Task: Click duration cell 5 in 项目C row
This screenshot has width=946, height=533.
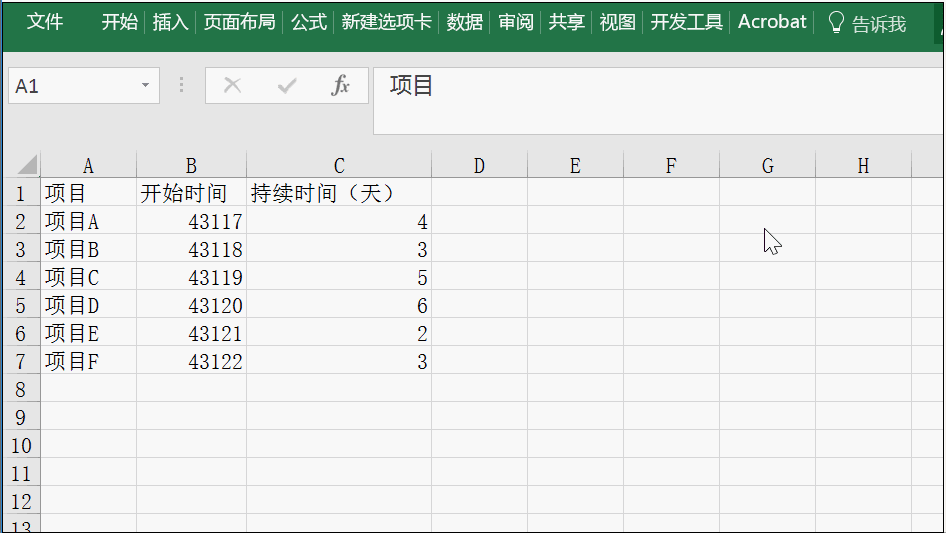Action: (339, 277)
